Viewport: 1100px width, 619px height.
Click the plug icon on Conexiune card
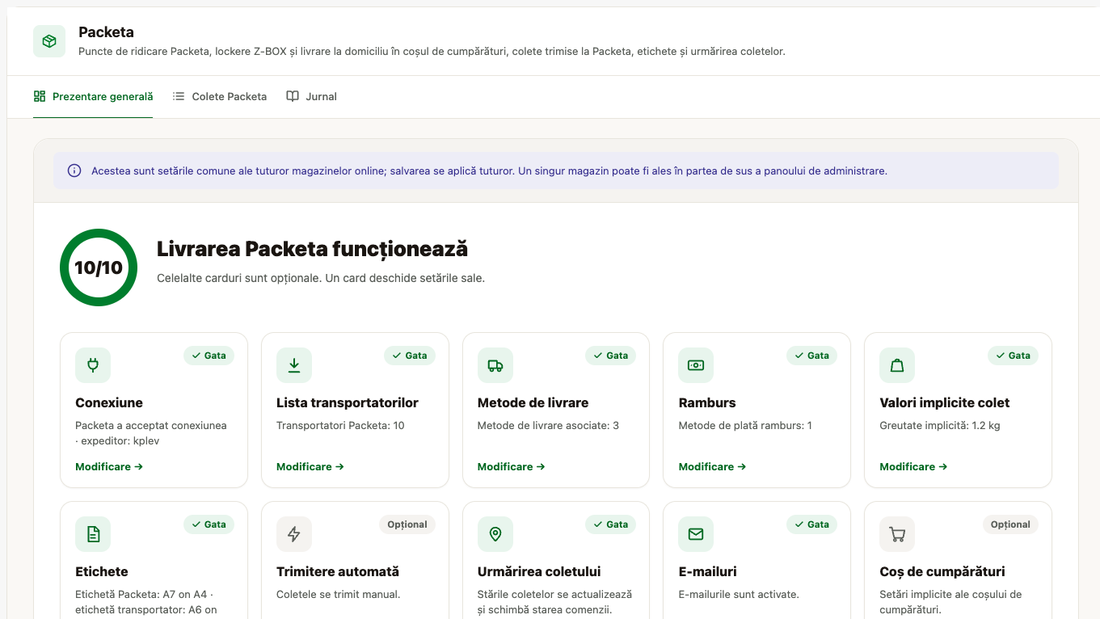pyautogui.click(x=93, y=365)
